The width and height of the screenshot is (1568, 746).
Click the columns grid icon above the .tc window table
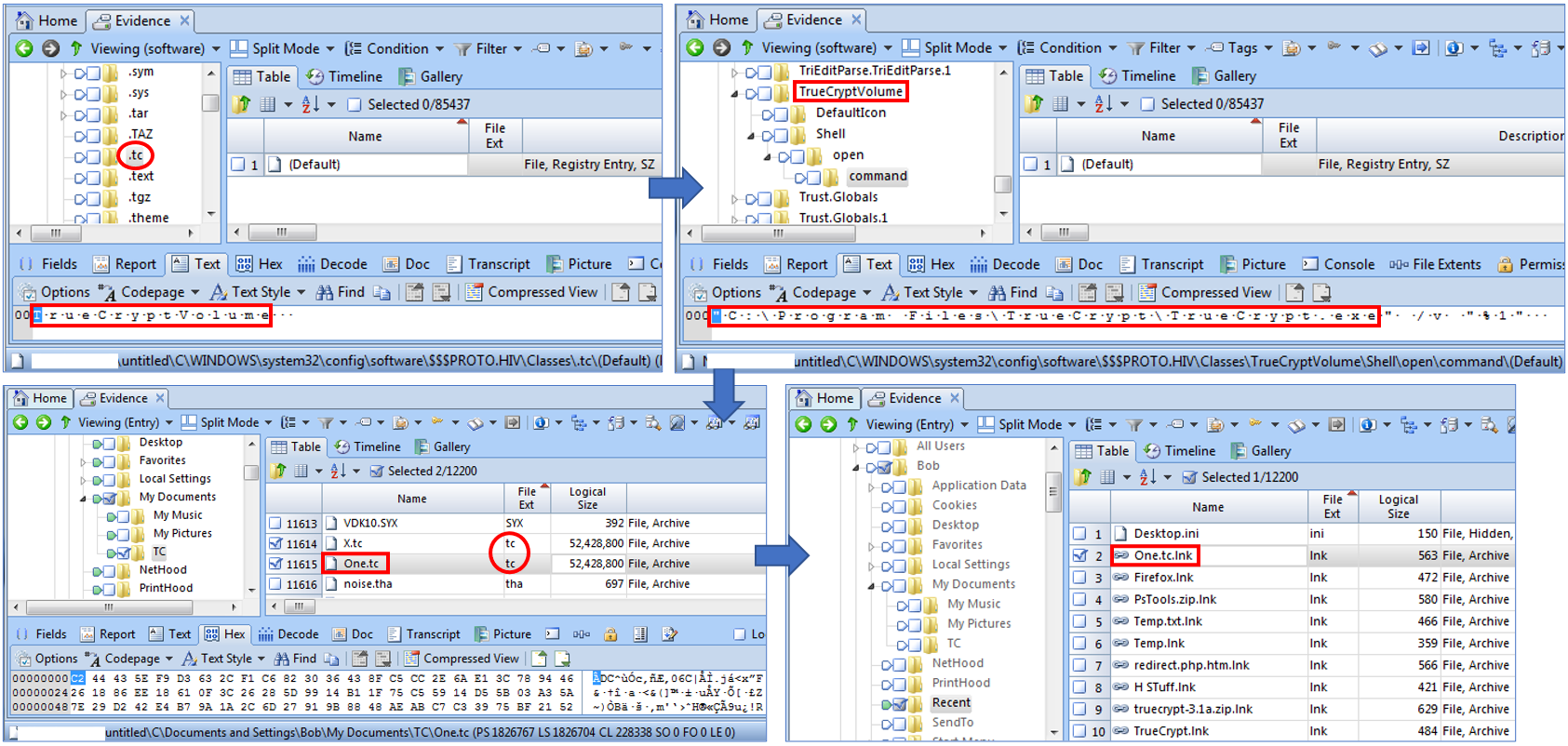tap(268, 104)
